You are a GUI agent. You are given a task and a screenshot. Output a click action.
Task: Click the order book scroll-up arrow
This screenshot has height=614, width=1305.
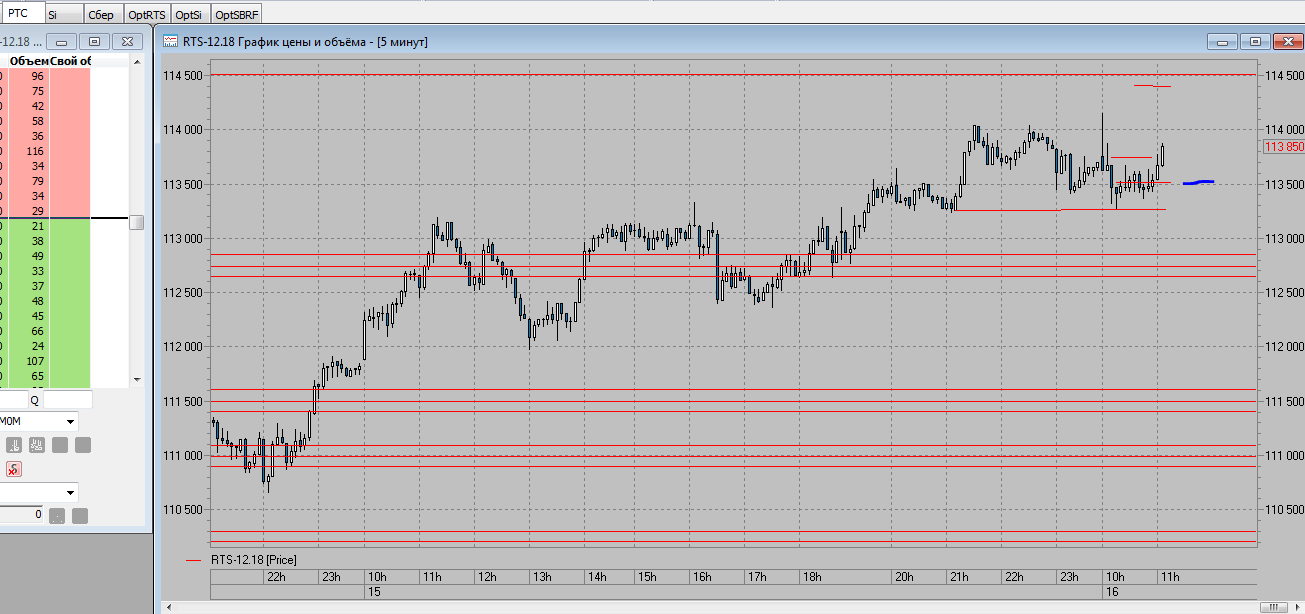click(x=137, y=62)
